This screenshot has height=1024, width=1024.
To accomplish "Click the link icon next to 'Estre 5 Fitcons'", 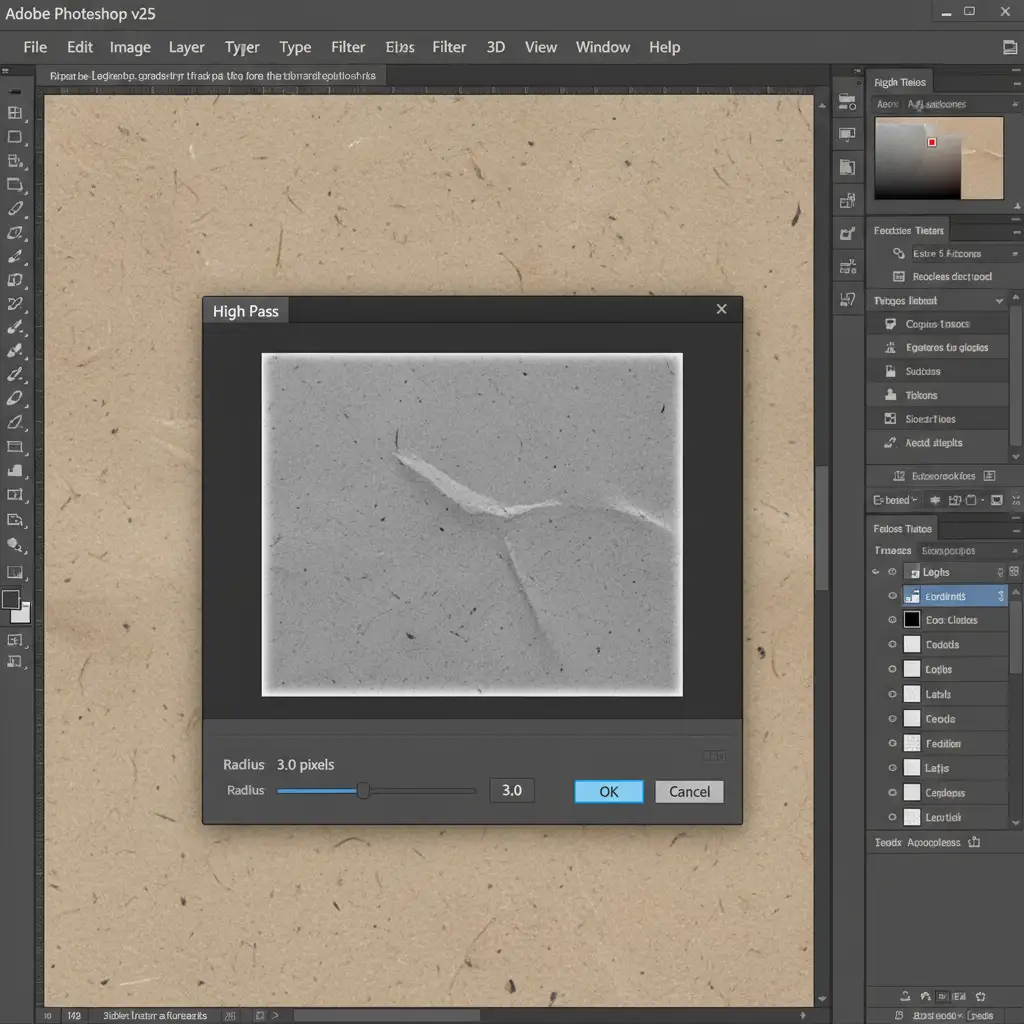I will [900, 254].
